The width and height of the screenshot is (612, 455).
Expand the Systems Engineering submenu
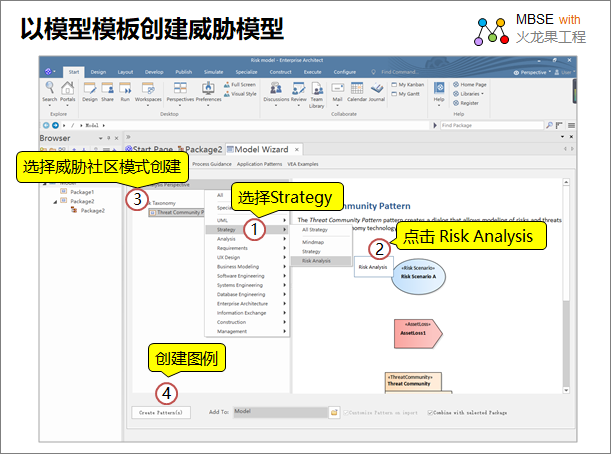click(247, 285)
